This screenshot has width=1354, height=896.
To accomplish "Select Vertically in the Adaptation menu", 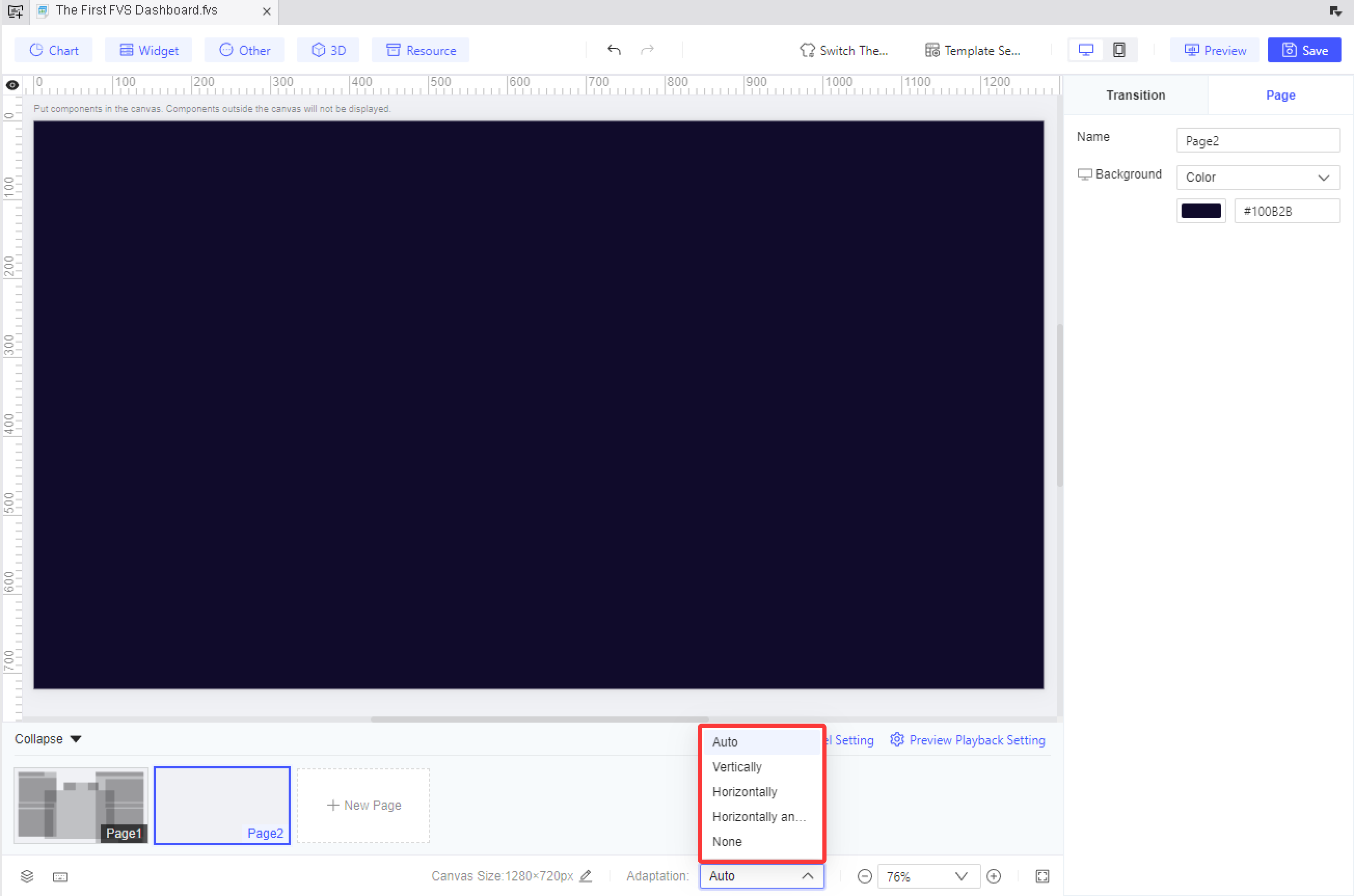I will (x=736, y=767).
